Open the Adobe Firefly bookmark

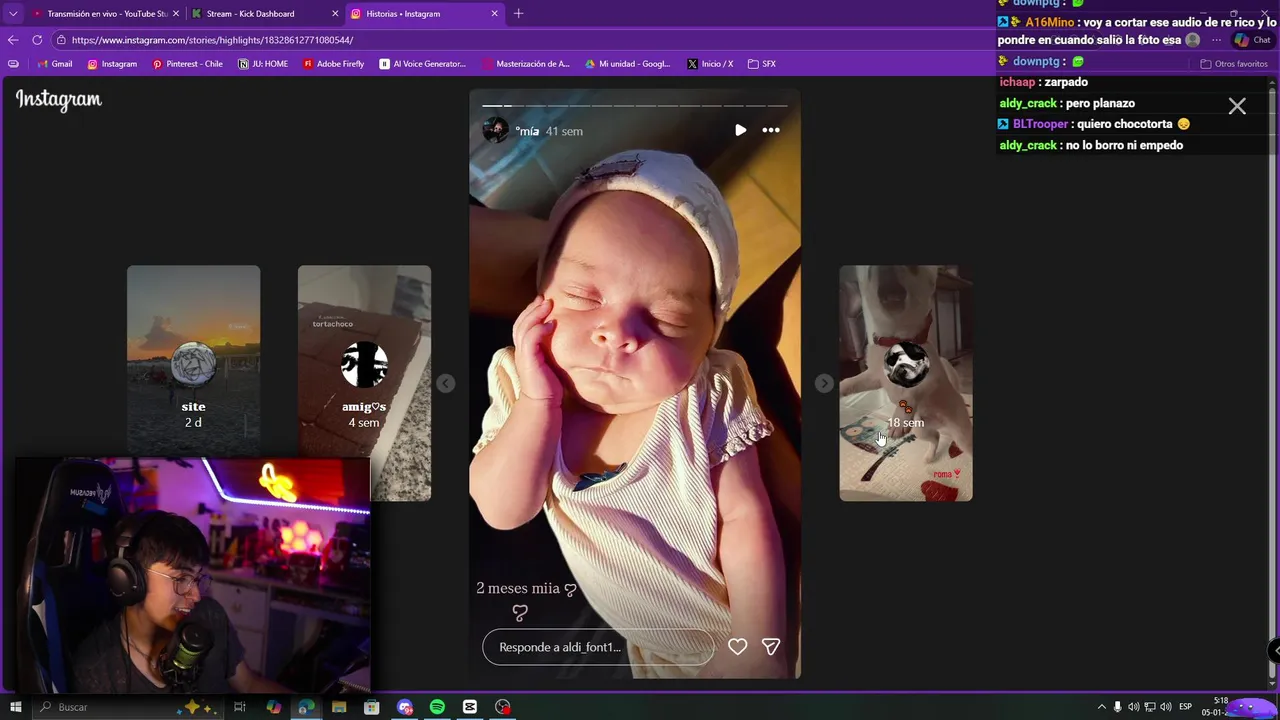click(x=333, y=64)
